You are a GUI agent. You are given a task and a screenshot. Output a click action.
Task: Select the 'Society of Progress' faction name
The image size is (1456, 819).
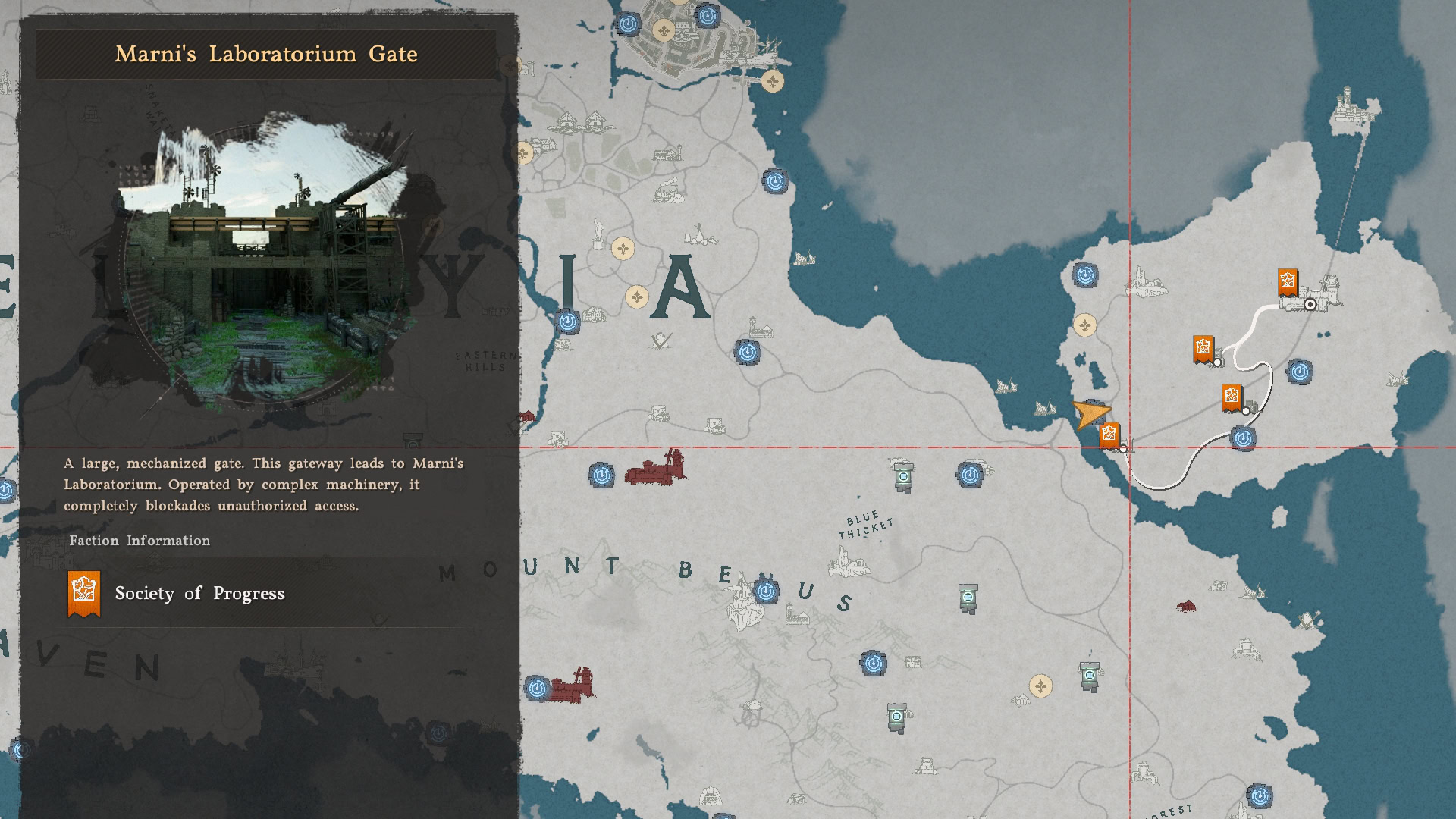199,593
